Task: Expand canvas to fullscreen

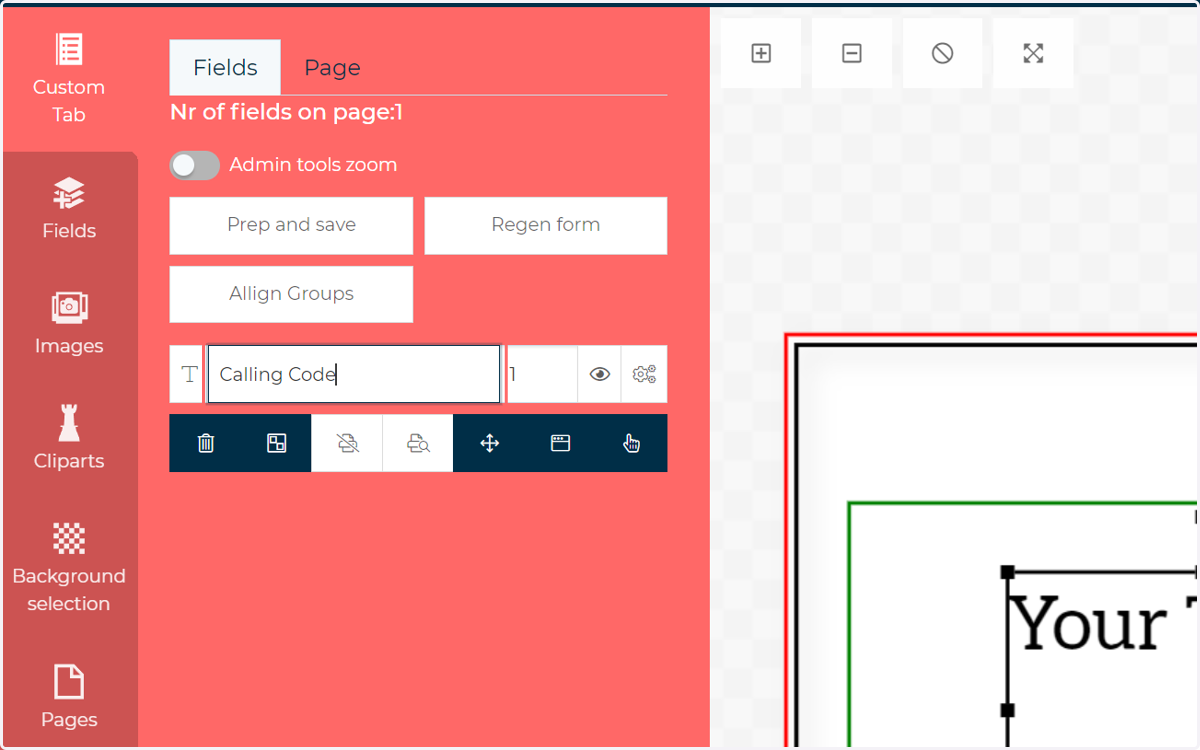Action: coord(1034,53)
